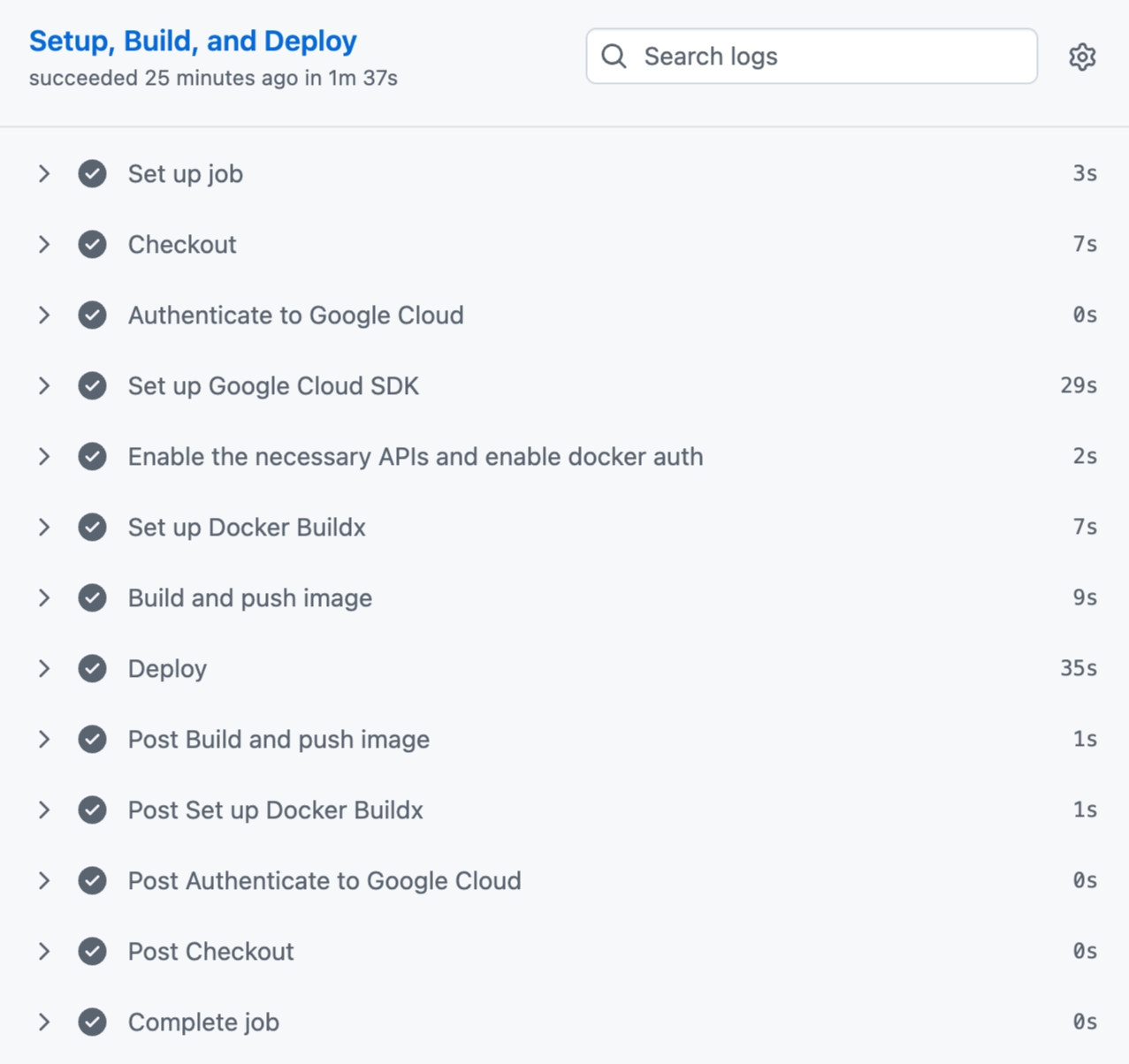Expand the Authenticate to Google Cloud step
Screen dimensions: 1129x1064
coord(44,315)
